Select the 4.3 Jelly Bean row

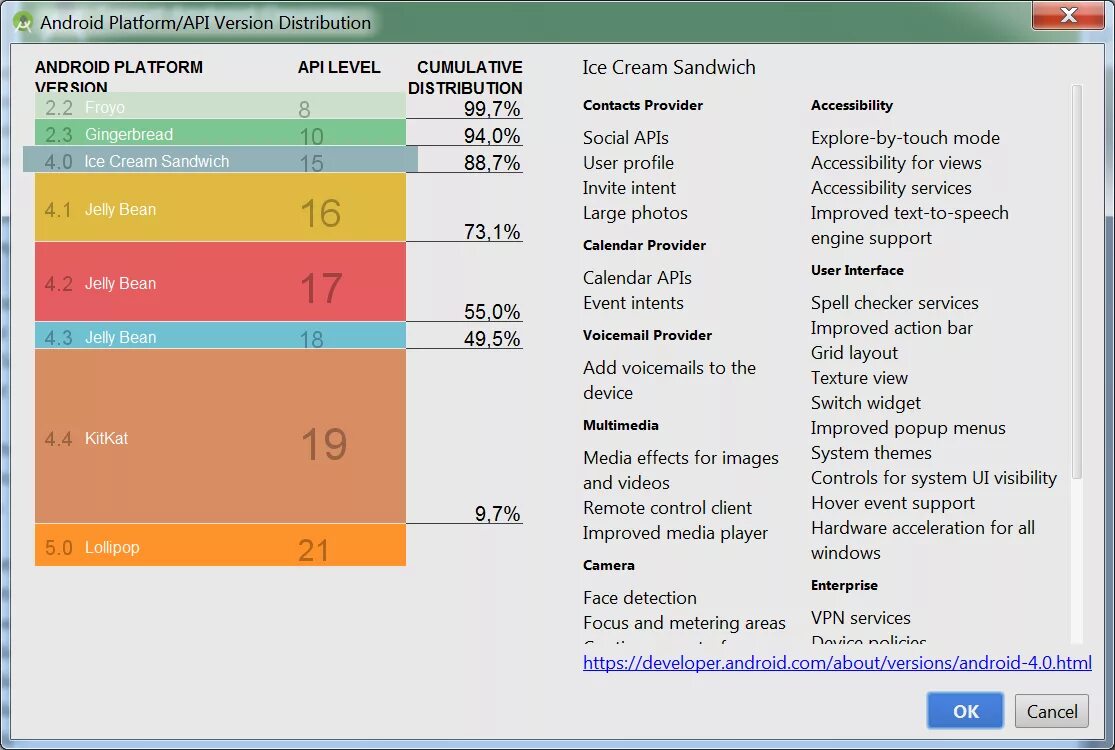tap(220, 336)
